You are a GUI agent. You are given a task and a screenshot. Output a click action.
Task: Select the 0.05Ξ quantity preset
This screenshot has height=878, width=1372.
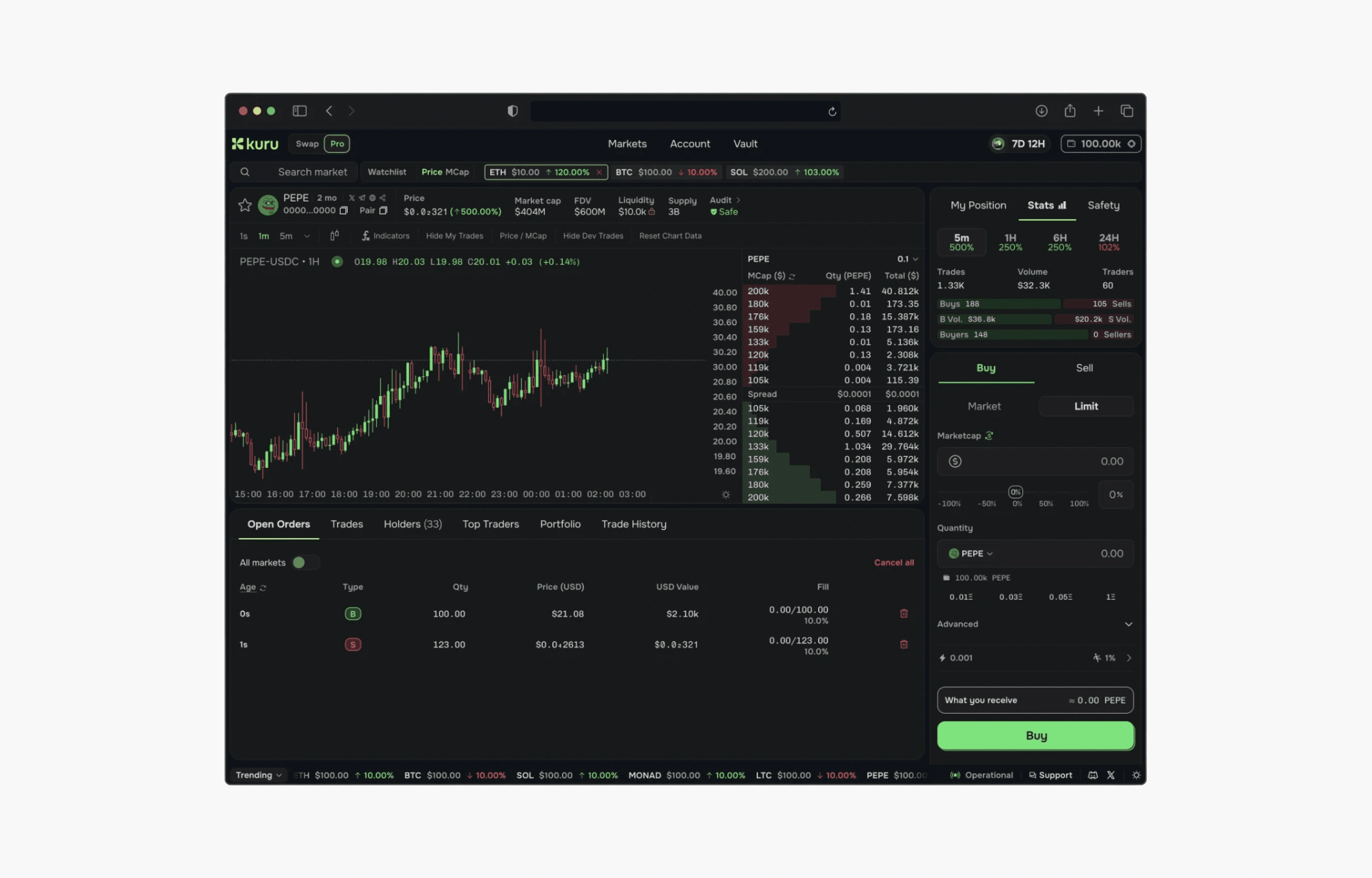(x=1060, y=597)
